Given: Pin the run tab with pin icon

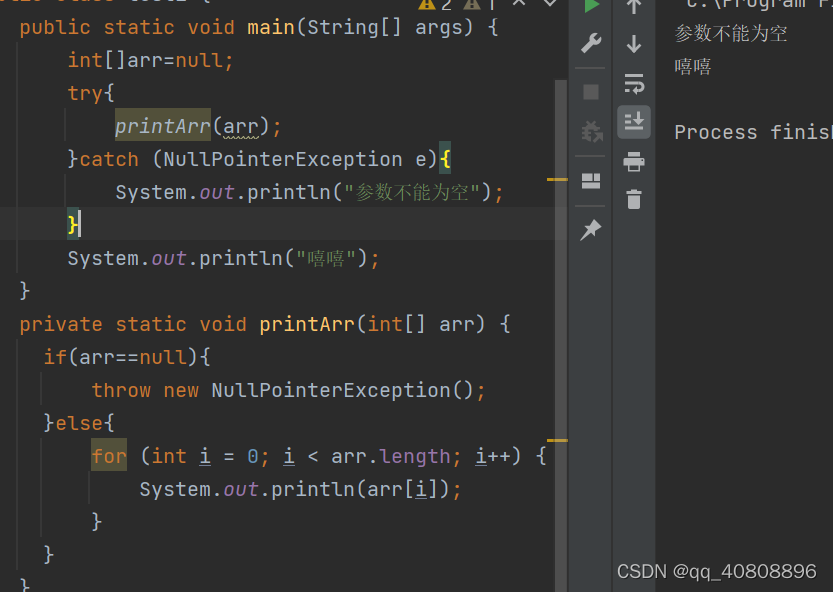Looking at the screenshot, I should coord(591,230).
